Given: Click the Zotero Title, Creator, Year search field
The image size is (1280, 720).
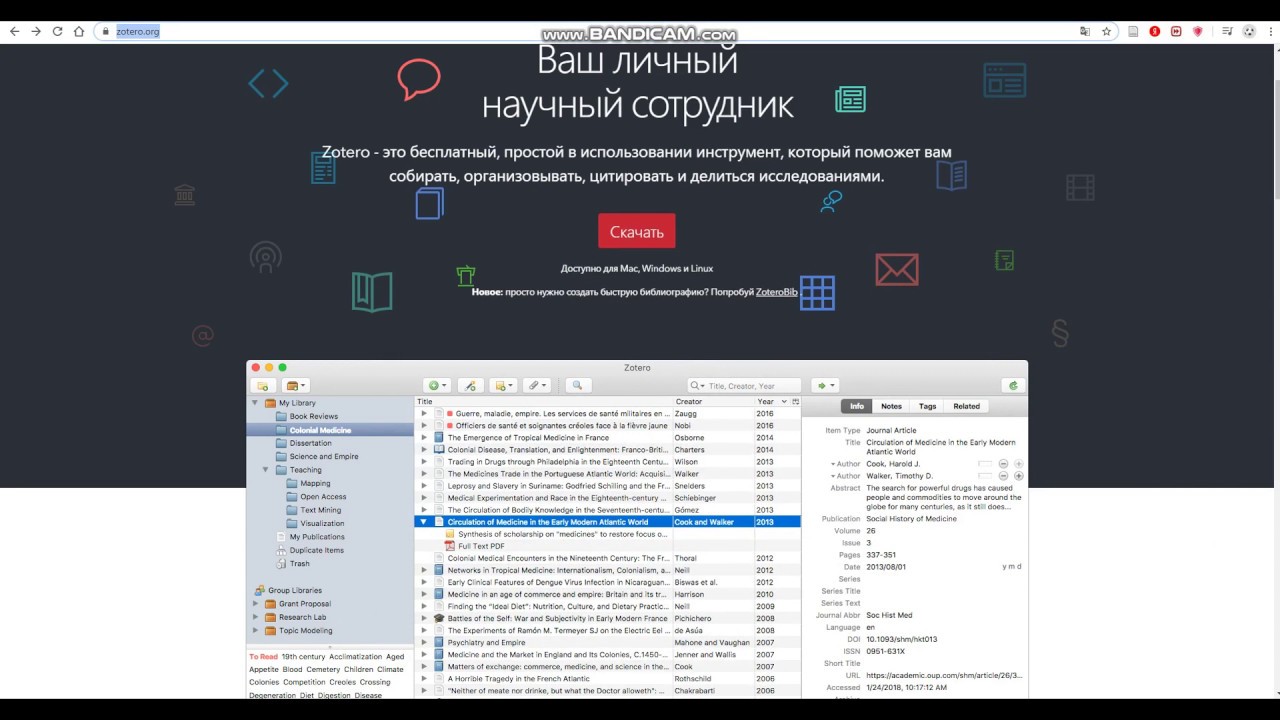Looking at the screenshot, I should pos(744,385).
